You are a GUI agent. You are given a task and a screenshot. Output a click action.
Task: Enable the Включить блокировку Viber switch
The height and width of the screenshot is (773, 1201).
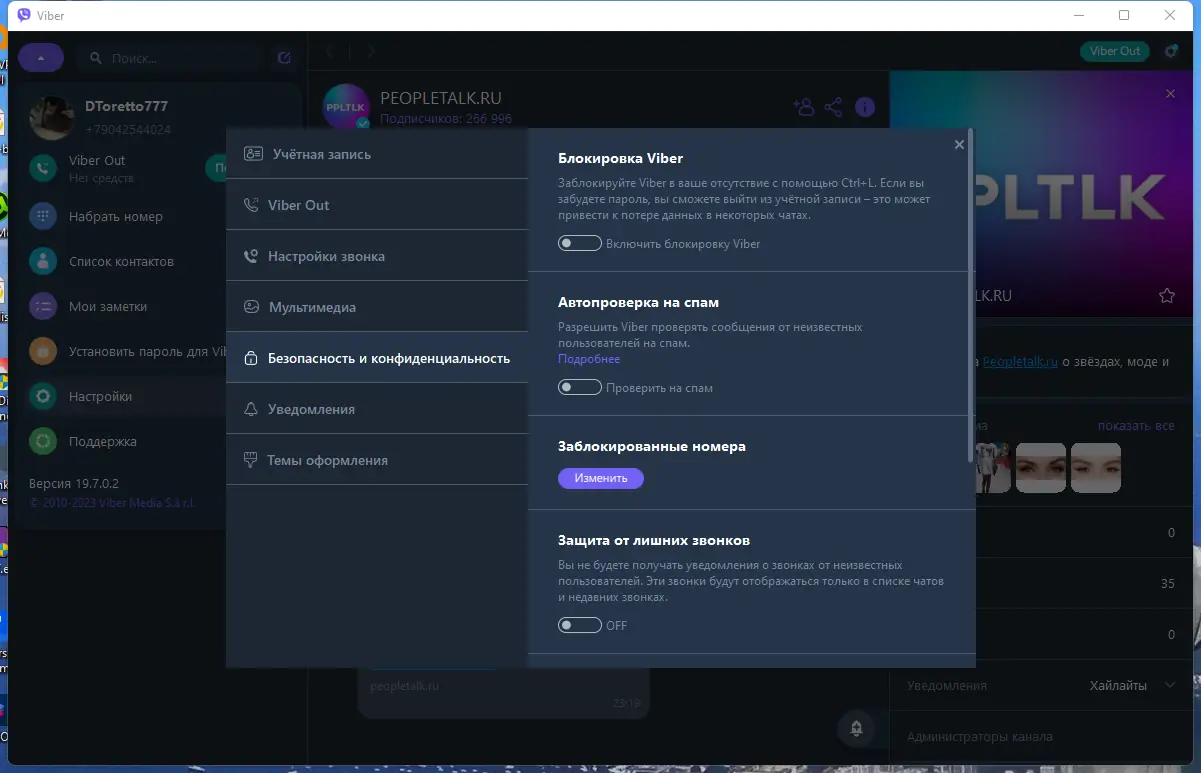pos(579,243)
